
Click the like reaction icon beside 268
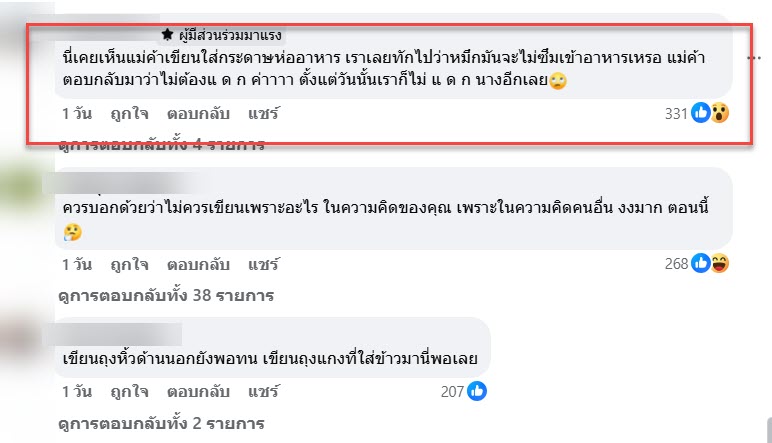click(701, 263)
